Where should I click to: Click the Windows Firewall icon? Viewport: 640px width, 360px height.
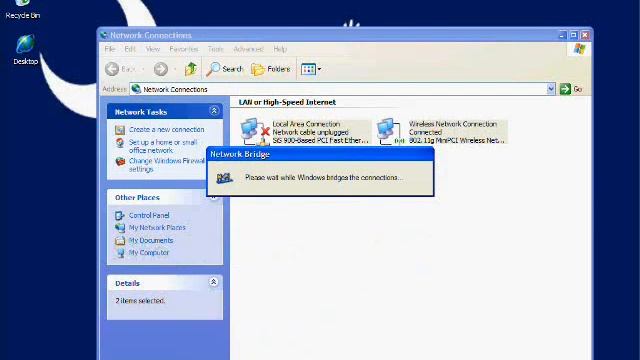point(120,161)
